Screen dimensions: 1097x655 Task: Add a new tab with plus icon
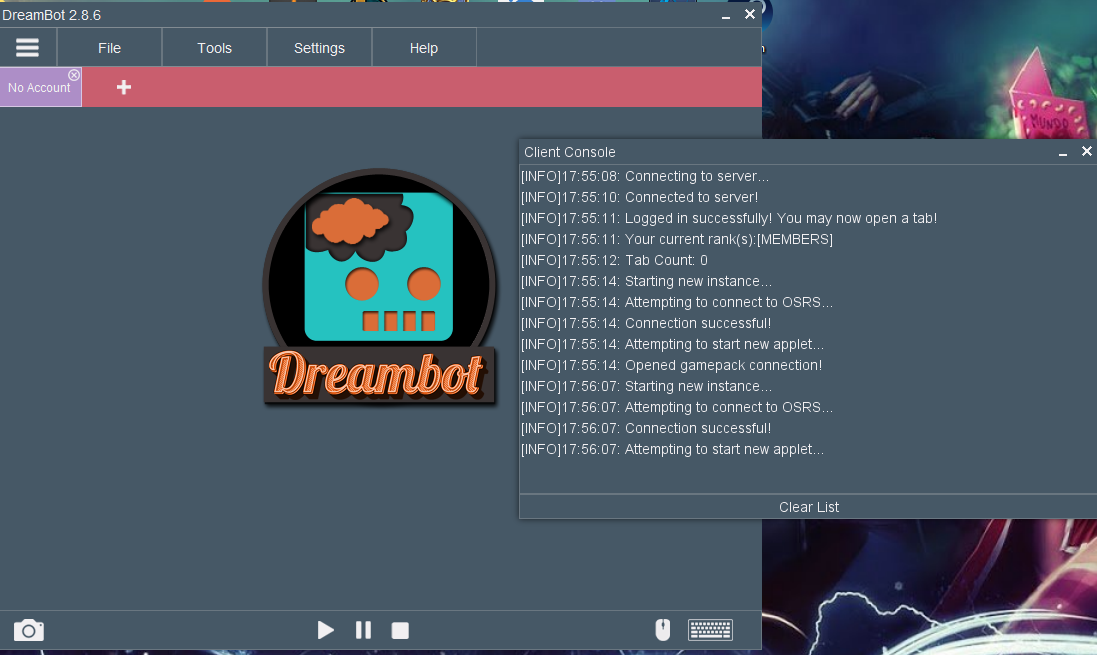pos(124,87)
